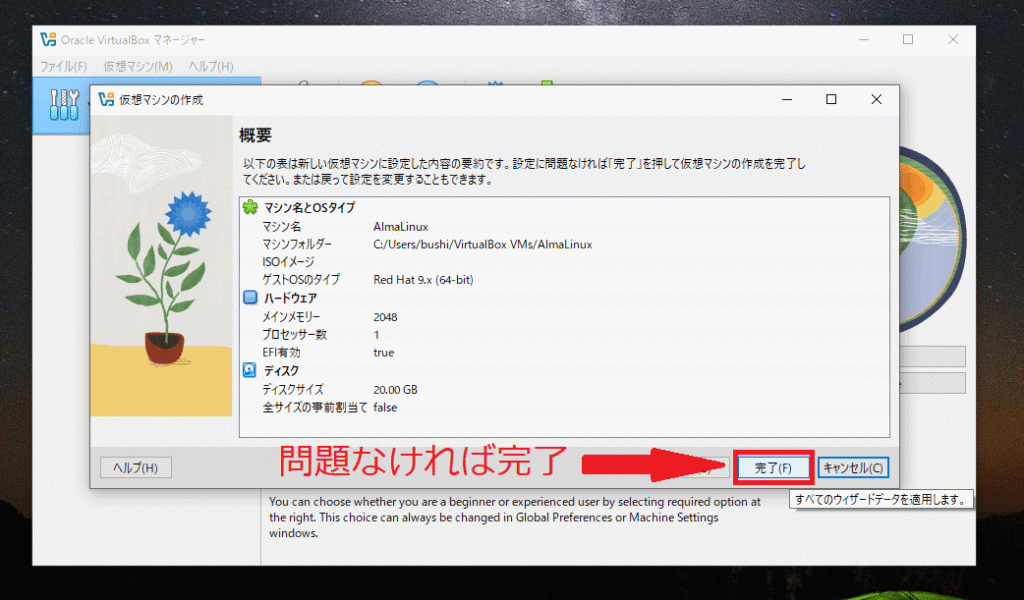Select the EFI有効 row label

coord(281,353)
